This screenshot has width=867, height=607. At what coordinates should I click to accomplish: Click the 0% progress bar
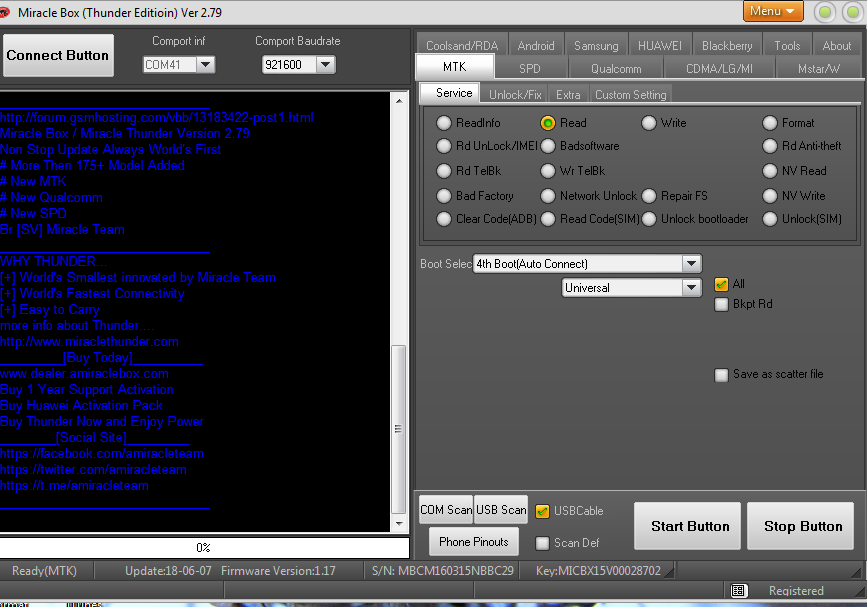click(x=204, y=548)
